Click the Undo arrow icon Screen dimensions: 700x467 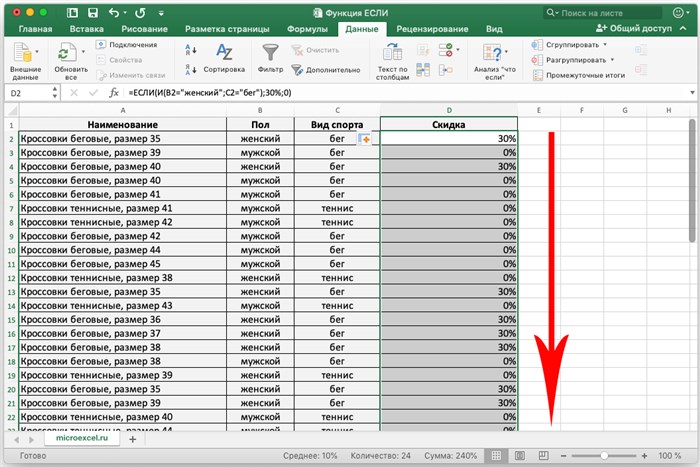pos(114,13)
